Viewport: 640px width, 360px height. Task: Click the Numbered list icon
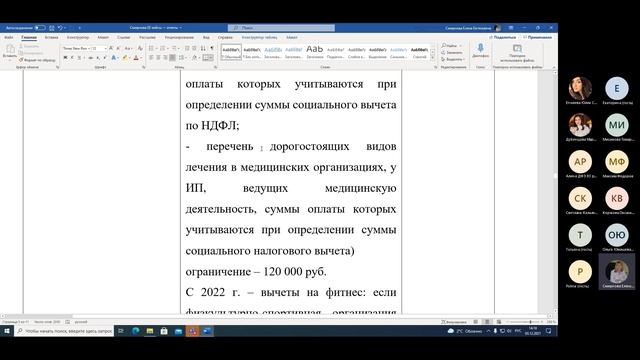point(163,48)
